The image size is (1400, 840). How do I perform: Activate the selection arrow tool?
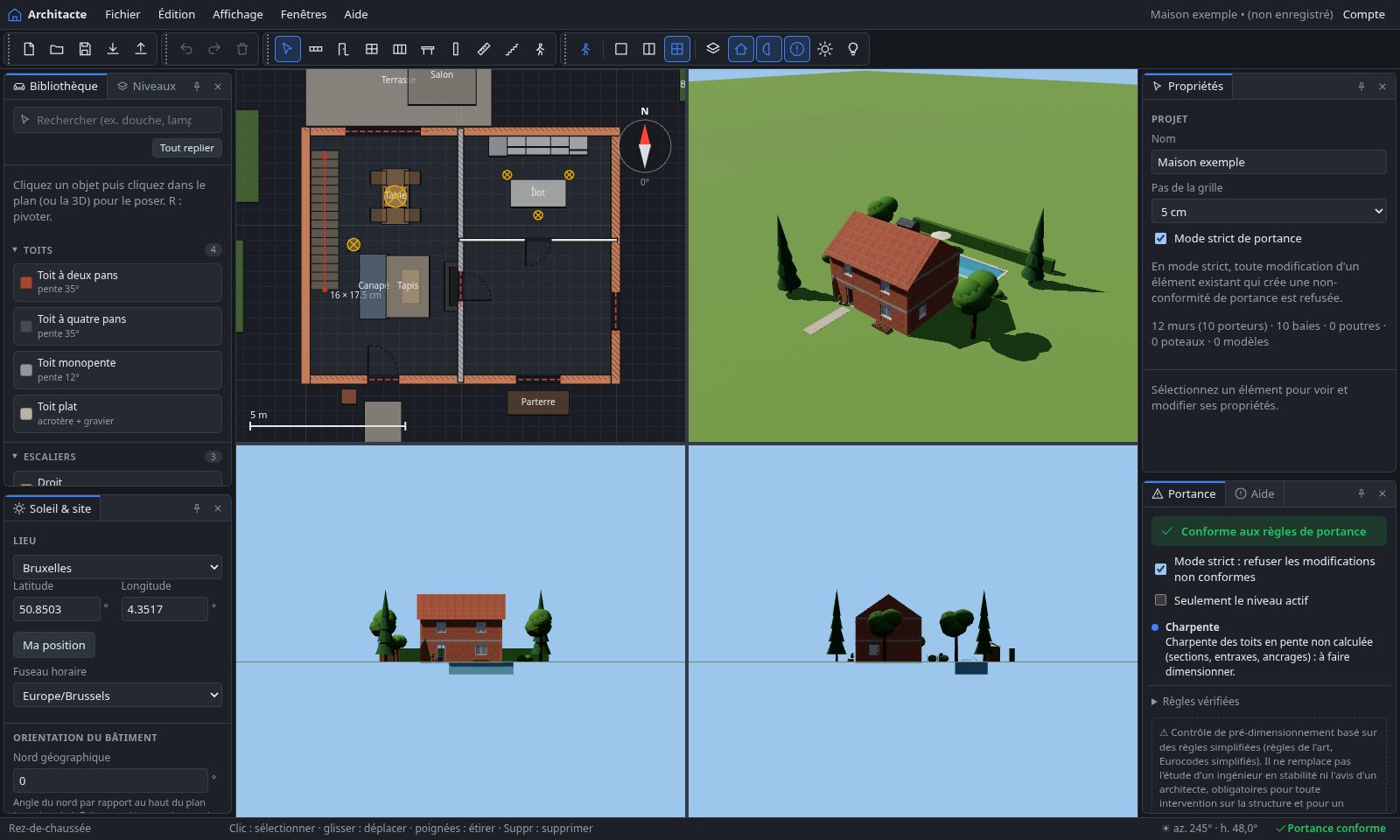[288, 49]
